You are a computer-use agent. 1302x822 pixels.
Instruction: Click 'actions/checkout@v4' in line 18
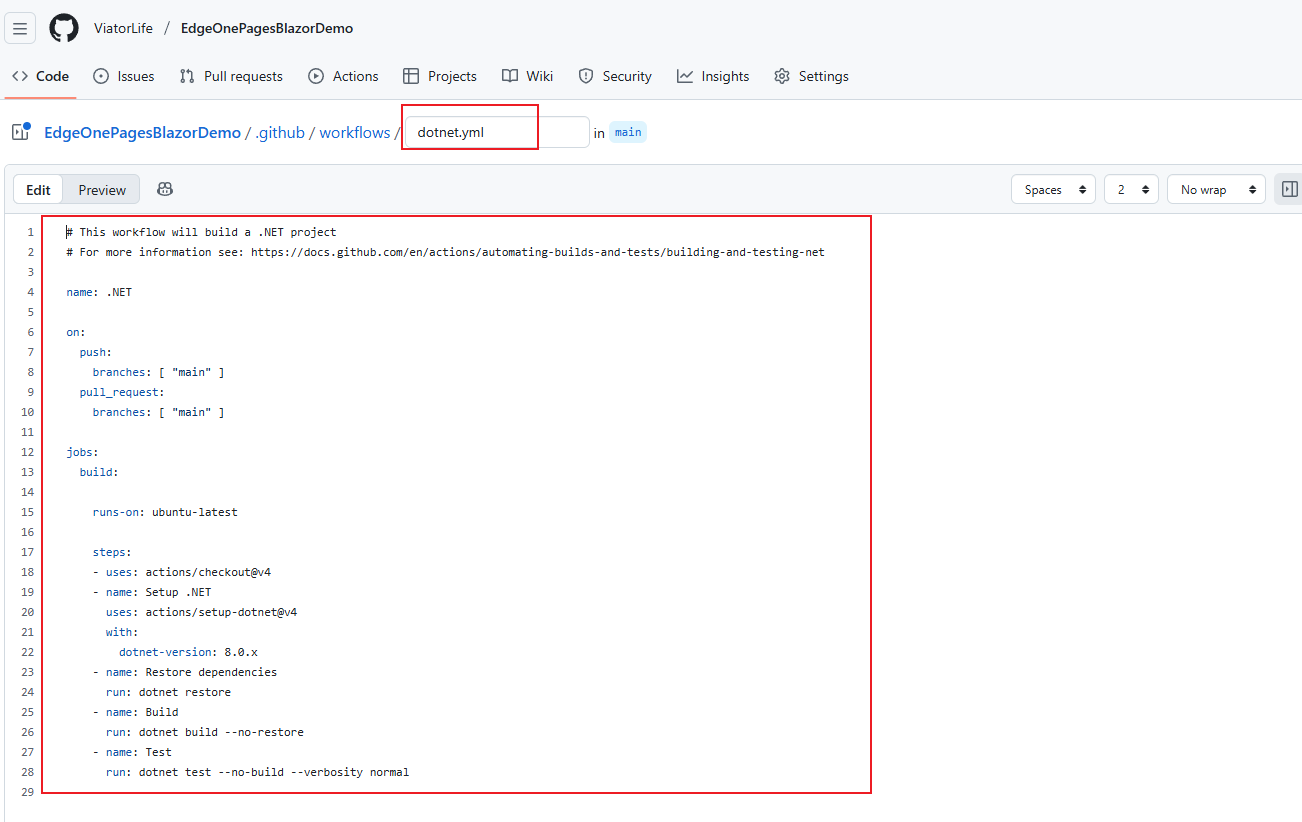(208, 572)
